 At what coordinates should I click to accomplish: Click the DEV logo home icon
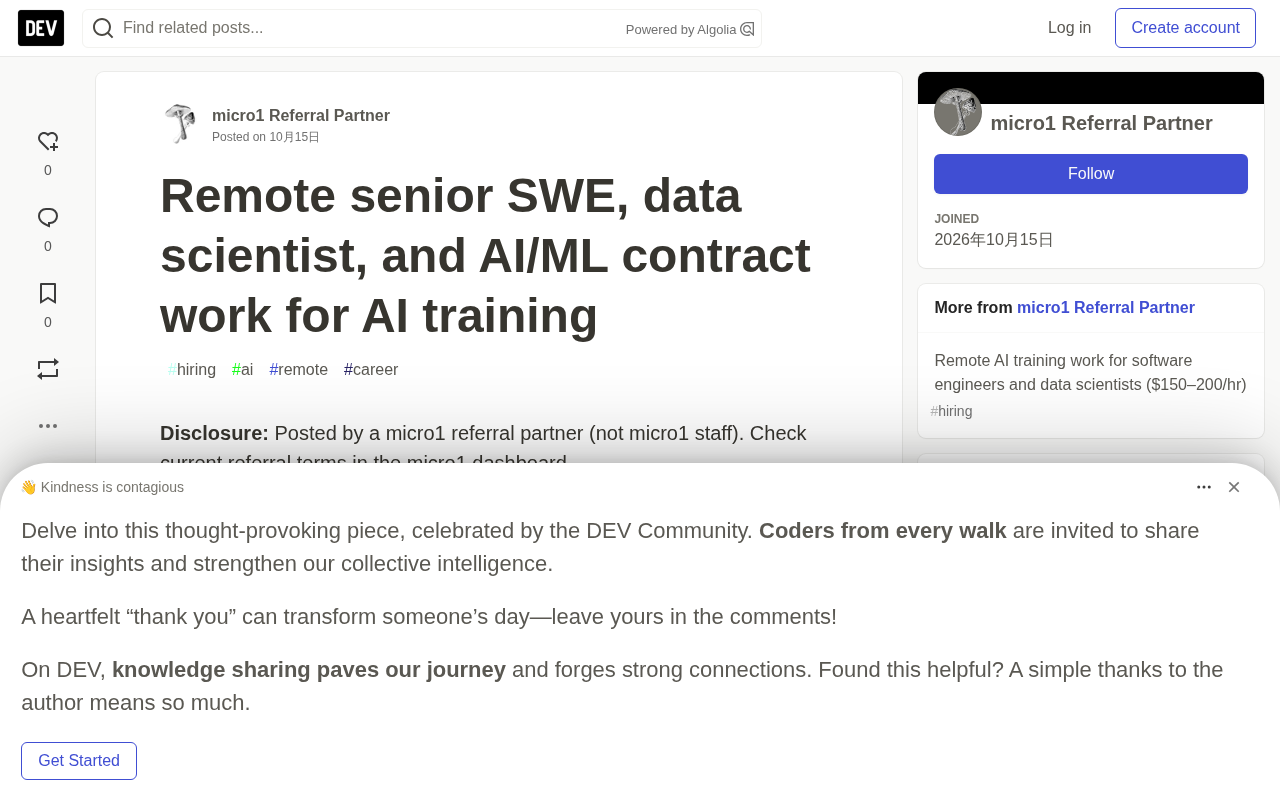(x=41, y=28)
